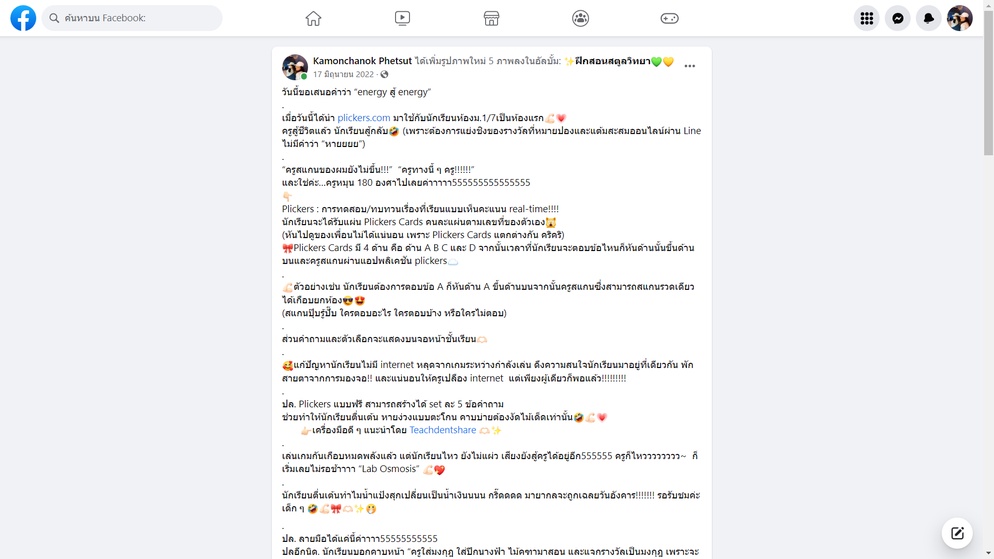
Task: Click the Facebook search field
Action: (132, 18)
